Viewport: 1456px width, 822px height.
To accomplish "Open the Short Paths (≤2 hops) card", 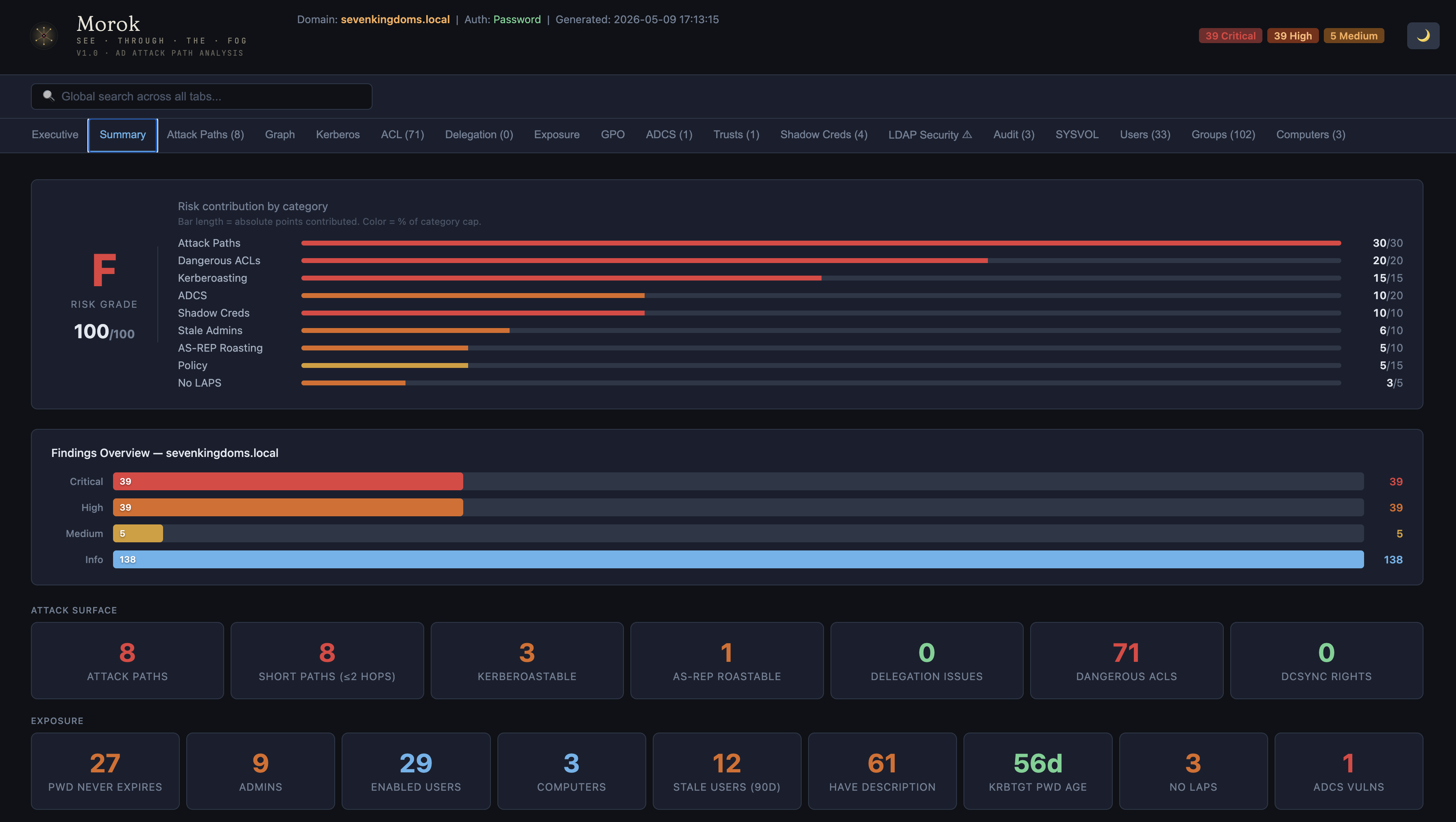I will coord(327,661).
